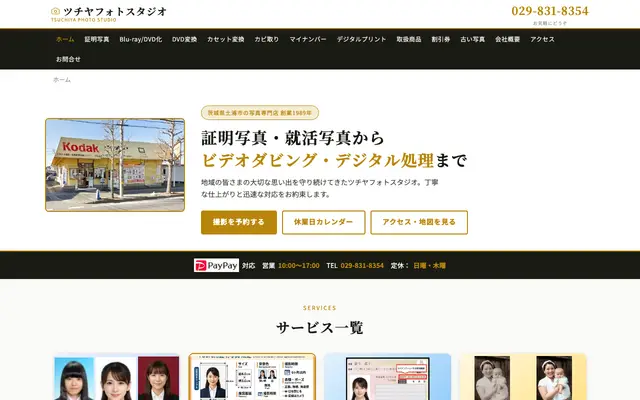Go to the 取扱商品 page
This screenshot has height=400, width=640.
(409, 39)
